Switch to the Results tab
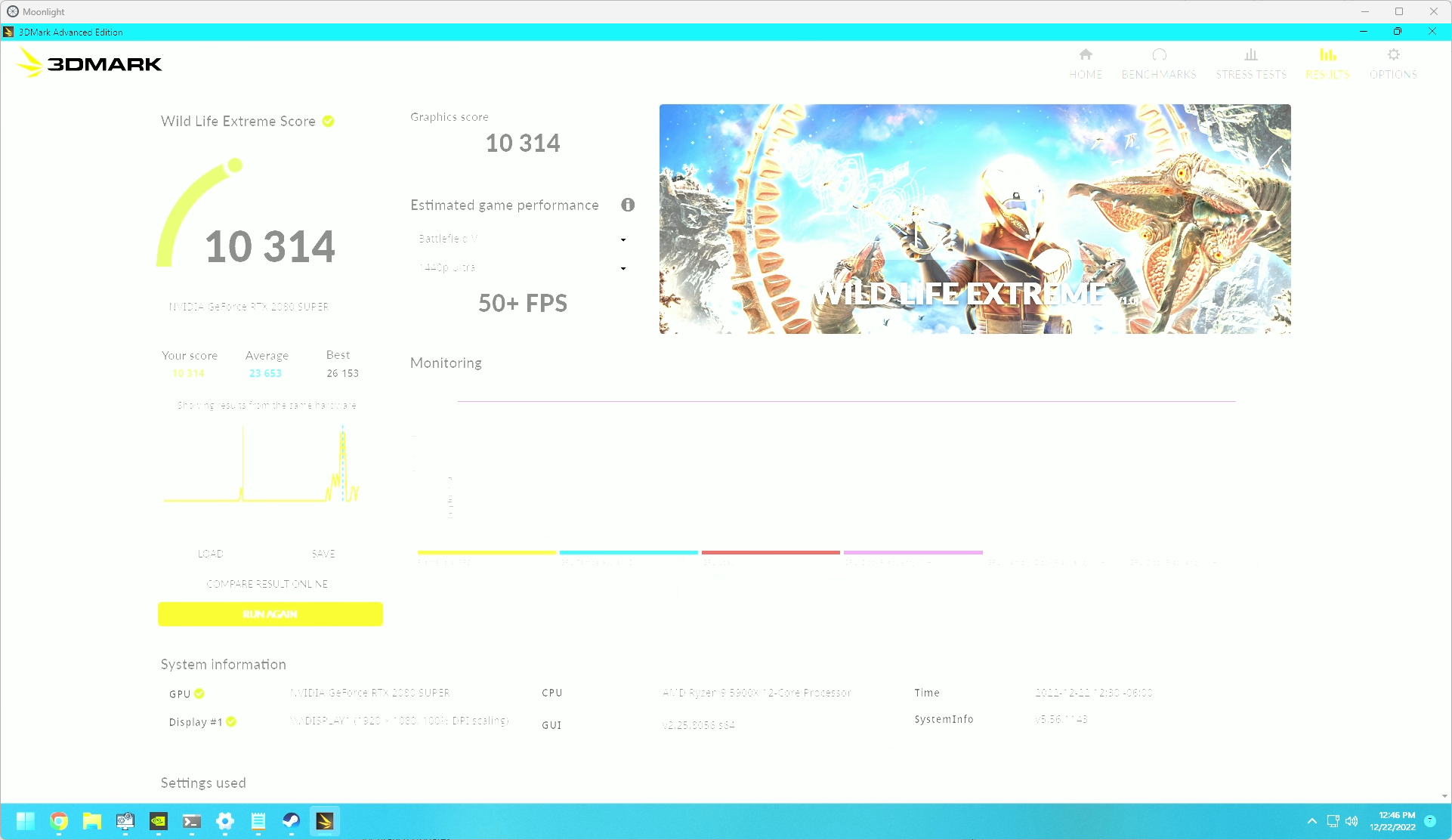Image resolution: width=1452 pixels, height=840 pixels. coord(1327,63)
